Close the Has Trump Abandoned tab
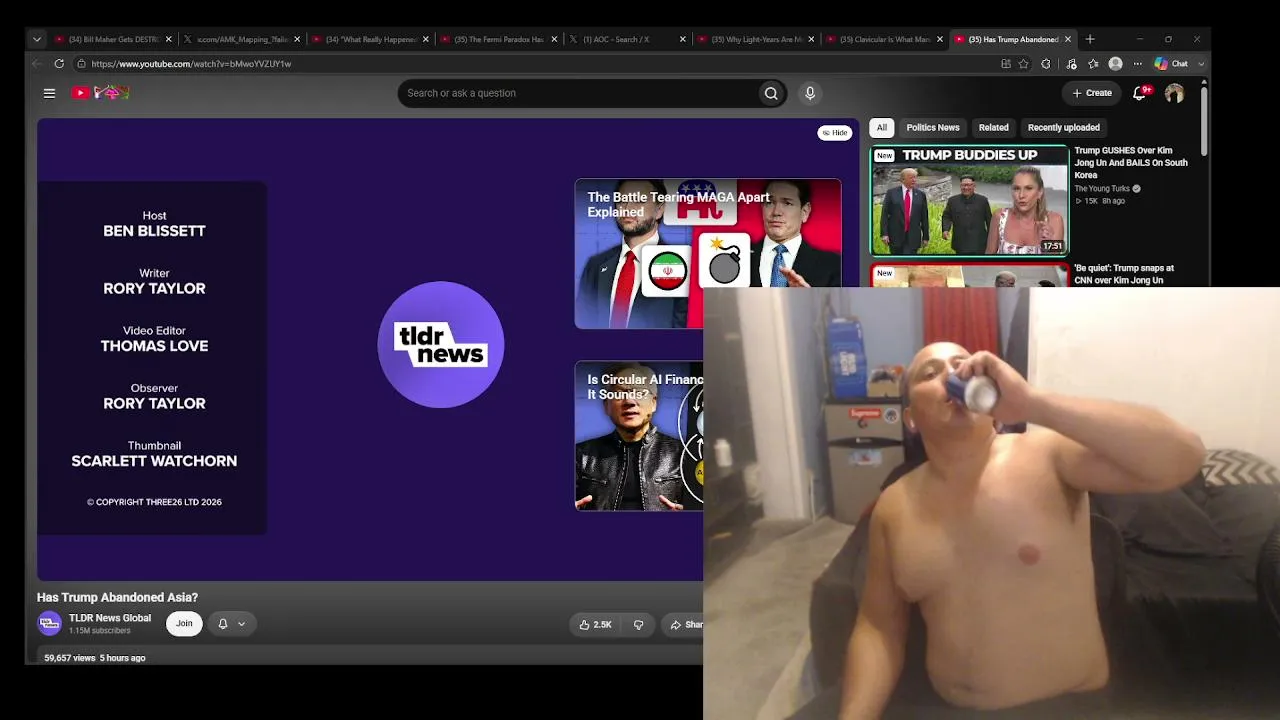This screenshot has width=1280, height=720. (1068, 40)
